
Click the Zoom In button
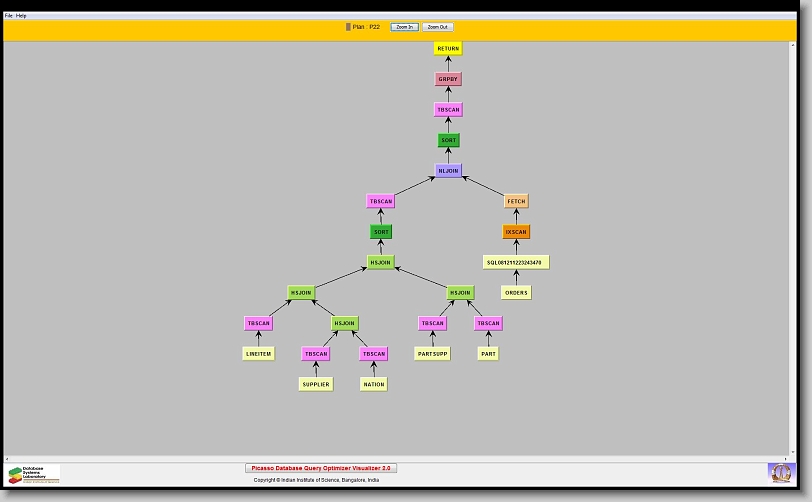(404, 27)
